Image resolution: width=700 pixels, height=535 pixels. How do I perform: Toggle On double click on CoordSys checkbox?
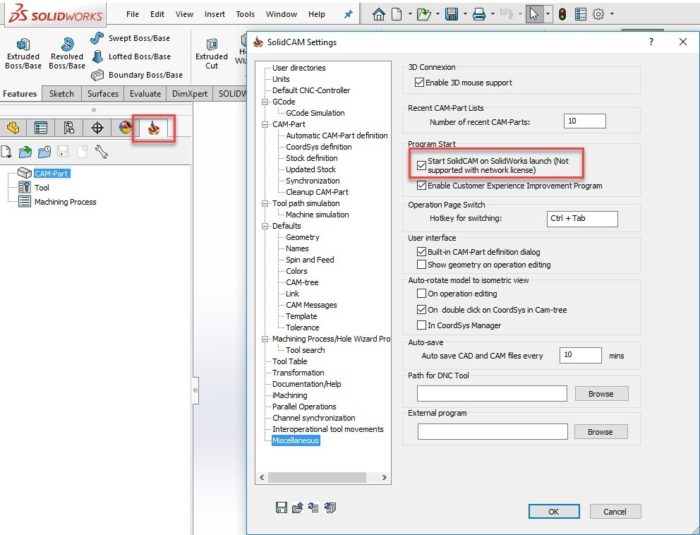(421, 309)
